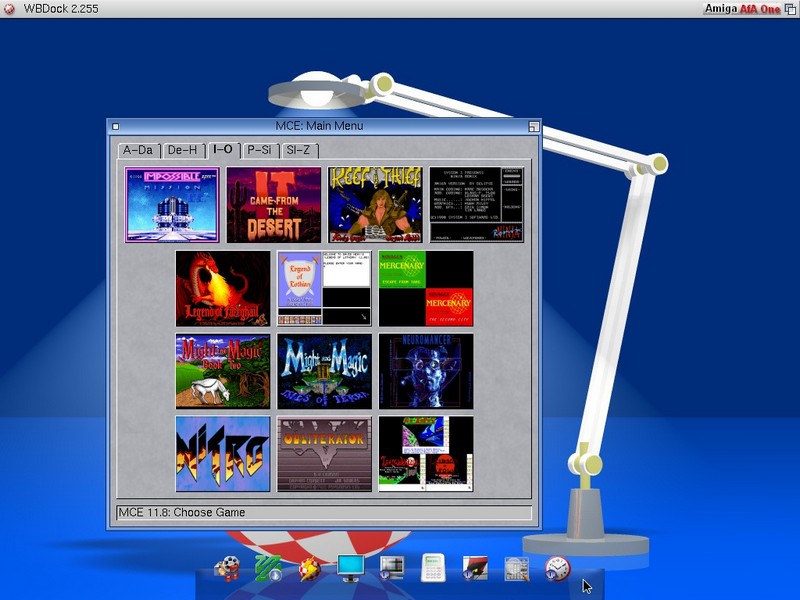This screenshot has width=800, height=600.
Task: Open the calendar grid dock icon
Action: click(x=516, y=569)
